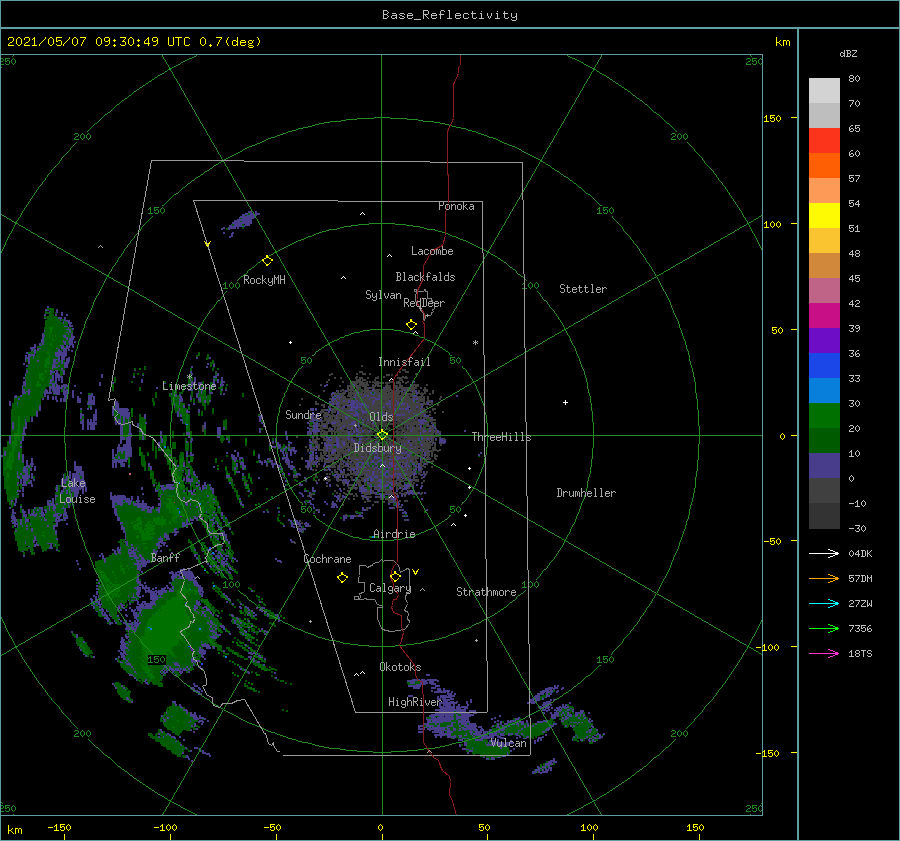This screenshot has height=841, width=900.
Task: Click the Blackfalds label
Action: [x=425, y=277]
